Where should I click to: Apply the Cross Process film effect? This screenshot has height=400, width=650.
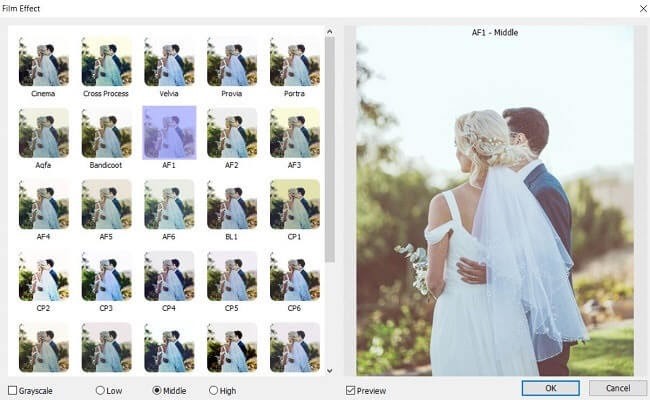pyautogui.click(x=106, y=62)
